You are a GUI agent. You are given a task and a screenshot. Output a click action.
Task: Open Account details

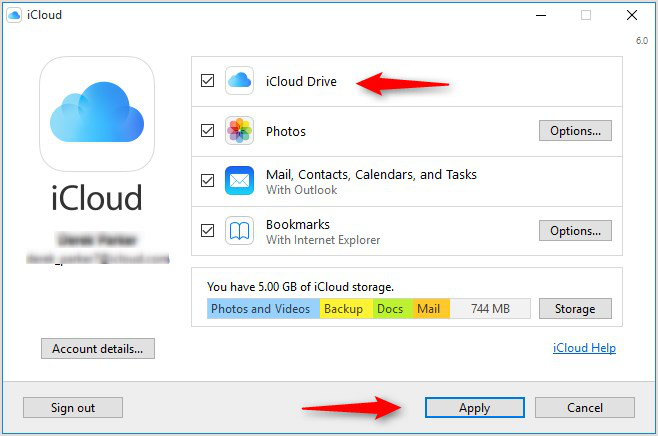click(x=98, y=349)
